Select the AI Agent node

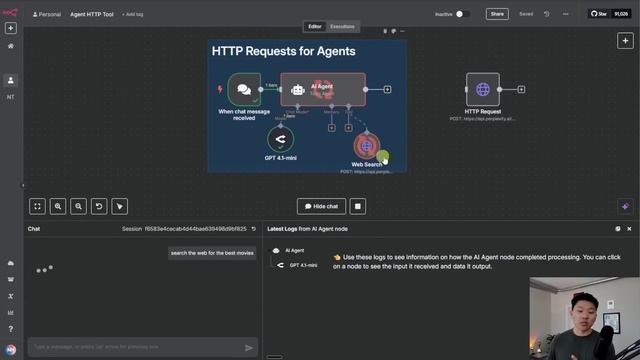tap(323, 89)
